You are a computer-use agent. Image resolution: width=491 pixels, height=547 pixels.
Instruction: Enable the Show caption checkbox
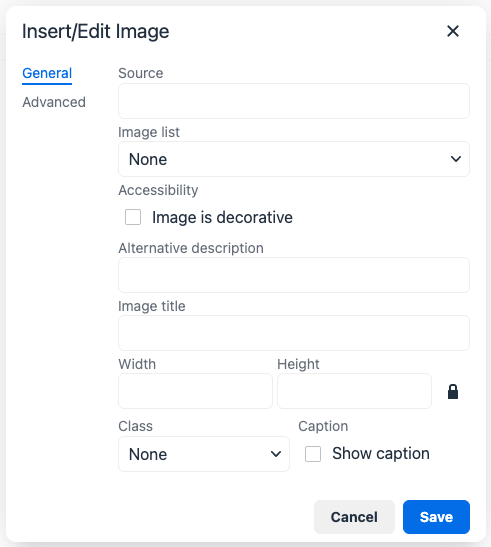[313, 454]
